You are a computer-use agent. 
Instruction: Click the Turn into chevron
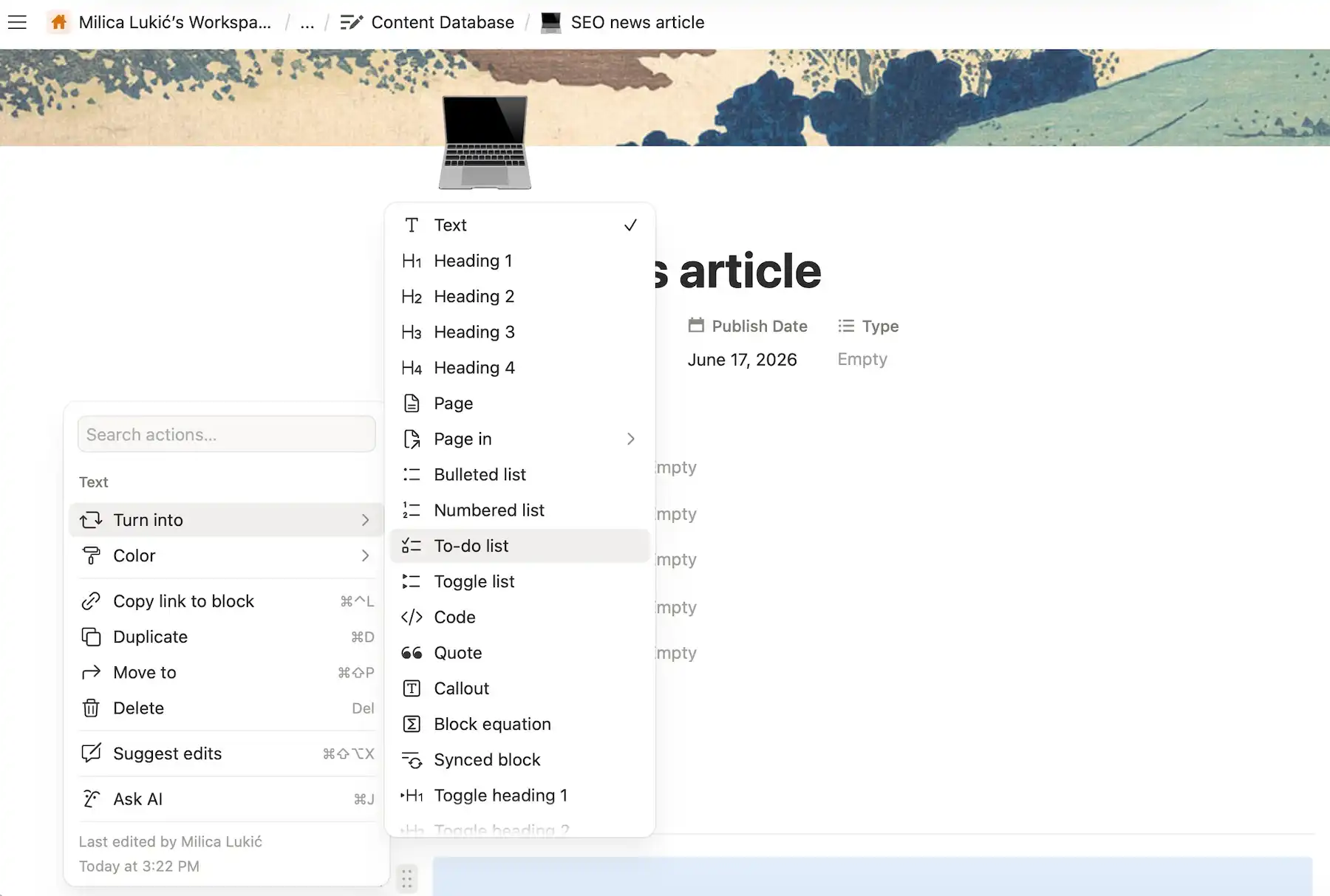(365, 520)
